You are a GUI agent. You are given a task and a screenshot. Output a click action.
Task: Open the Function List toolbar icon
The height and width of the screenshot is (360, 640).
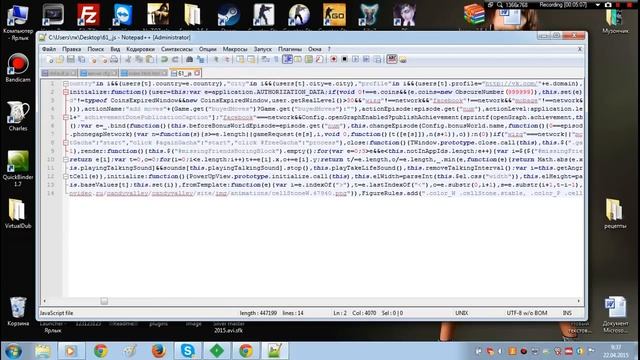pos(320,60)
